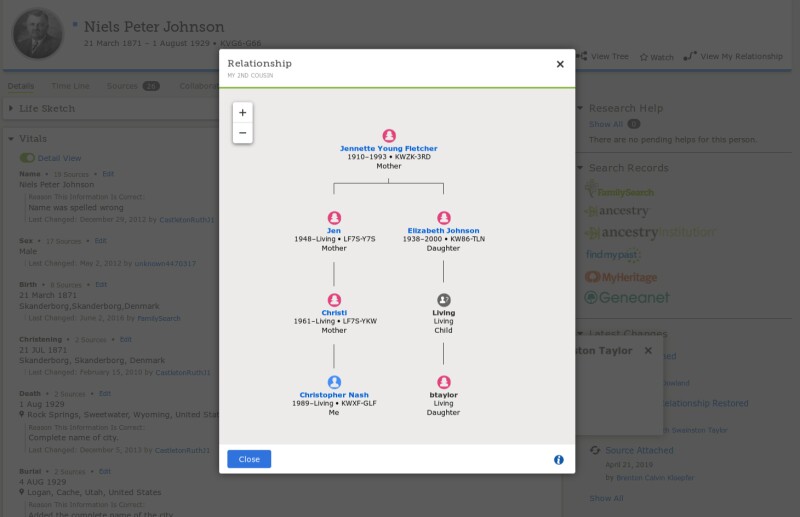
Task: Zoom out the relationship chart with minus button
Action: tap(242, 133)
